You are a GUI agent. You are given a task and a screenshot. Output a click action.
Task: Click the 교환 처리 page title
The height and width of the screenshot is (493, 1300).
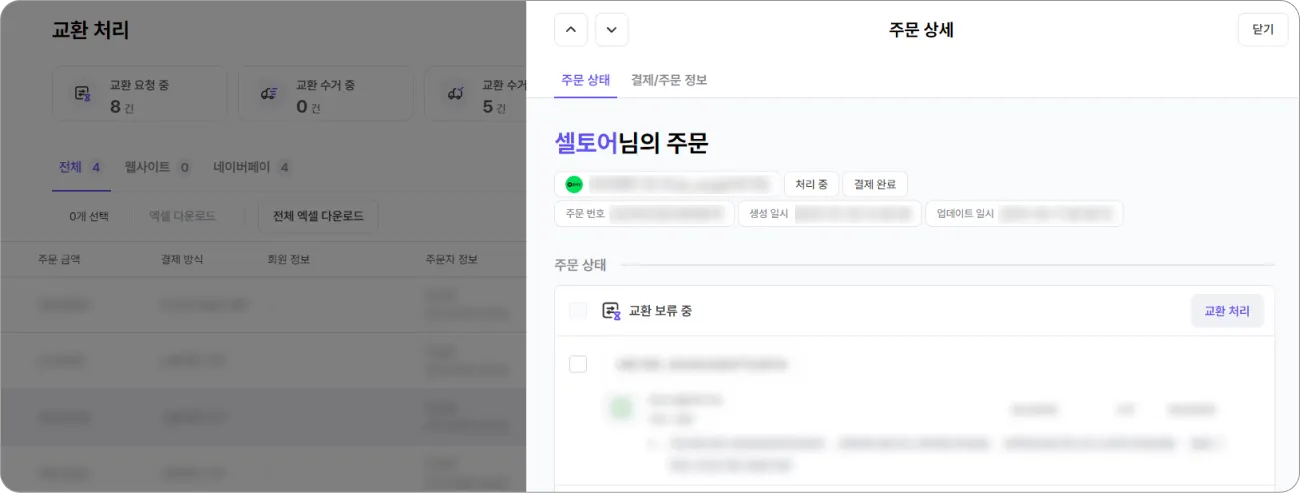[x=91, y=30]
